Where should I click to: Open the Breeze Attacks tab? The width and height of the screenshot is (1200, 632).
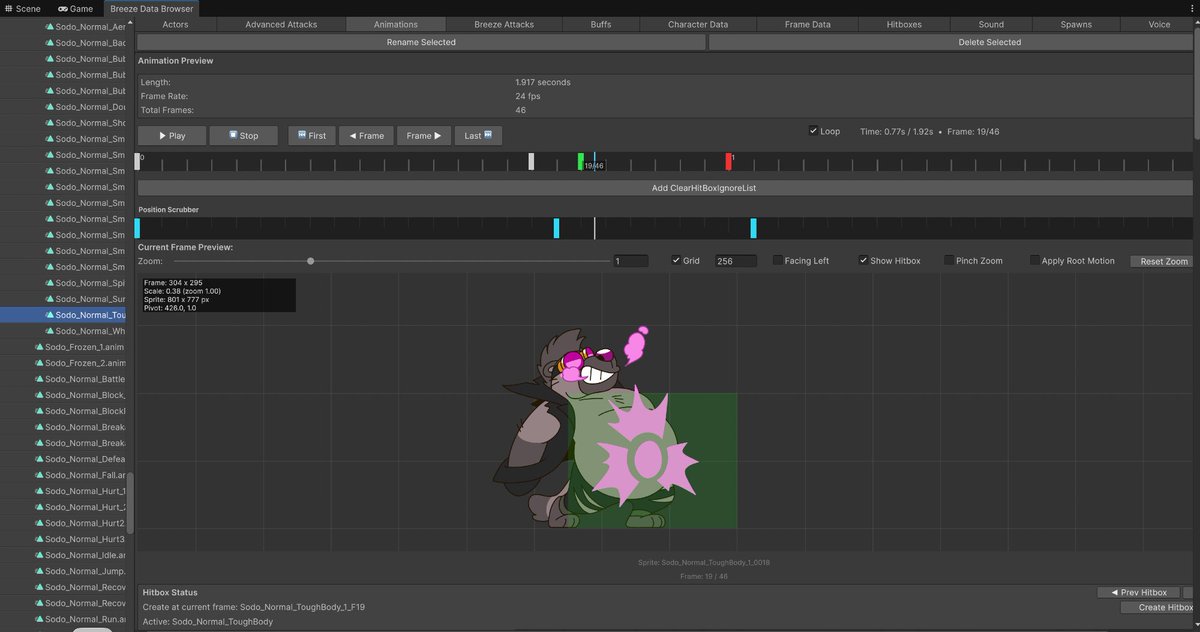504,24
